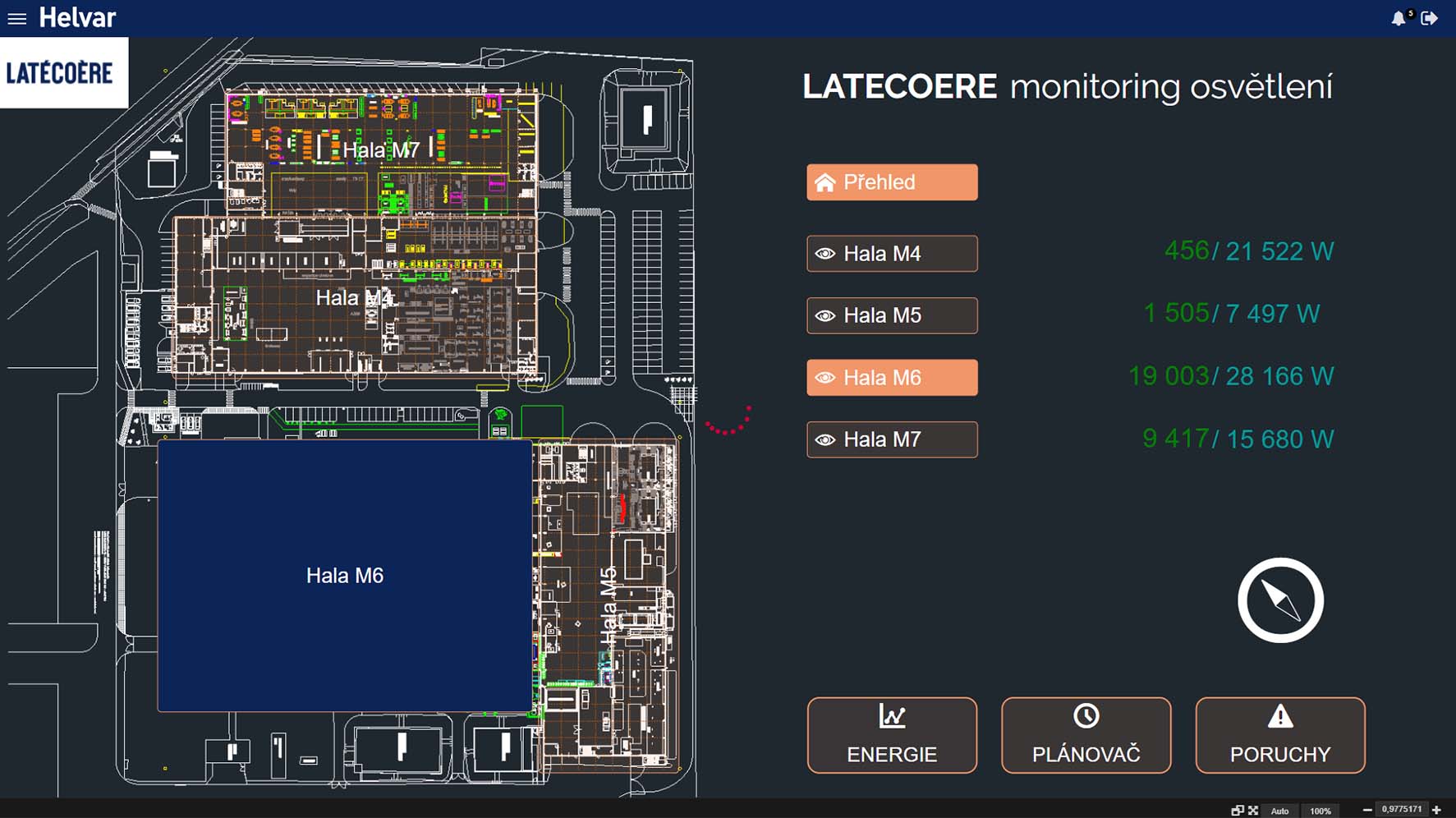This screenshot has height=818, width=1456.
Task: Open the PORUCHY faults panel
Action: 1279,735
